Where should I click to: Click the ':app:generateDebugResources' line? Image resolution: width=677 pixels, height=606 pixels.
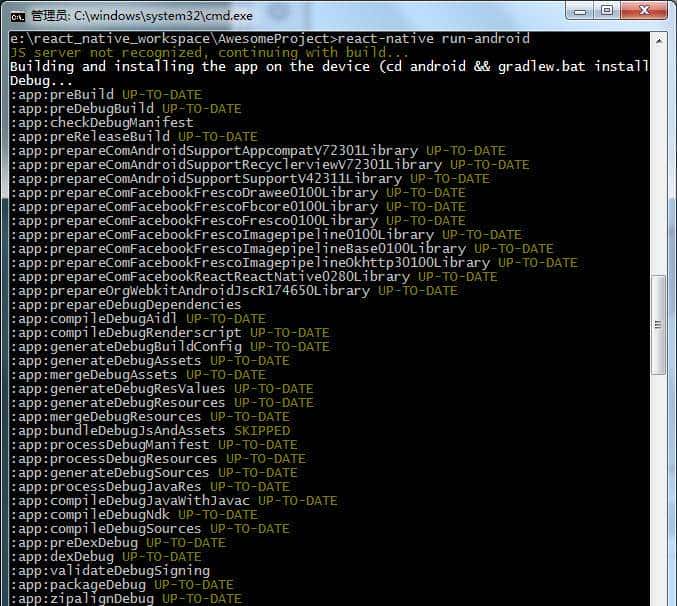[x=162, y=403]
